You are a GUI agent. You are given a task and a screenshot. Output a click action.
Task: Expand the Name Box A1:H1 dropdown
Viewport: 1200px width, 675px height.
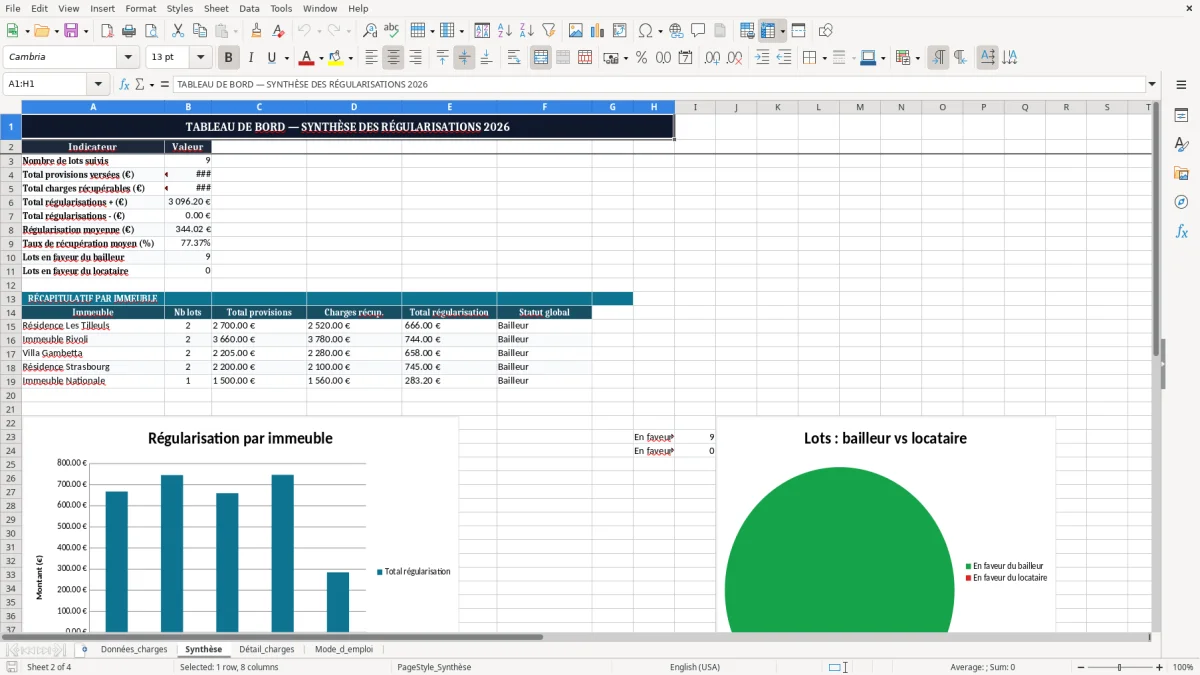(98, 85)
